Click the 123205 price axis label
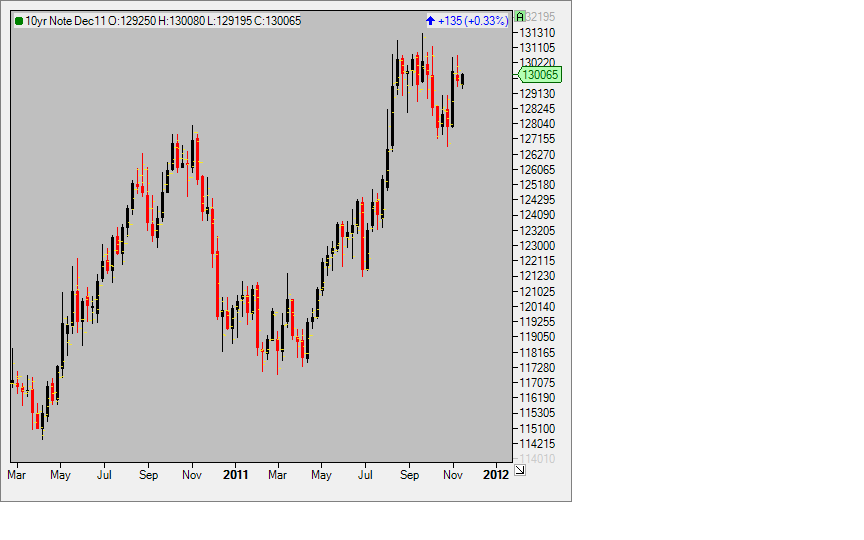The height and width of the screenshot is (540, 864). (537, 230)
